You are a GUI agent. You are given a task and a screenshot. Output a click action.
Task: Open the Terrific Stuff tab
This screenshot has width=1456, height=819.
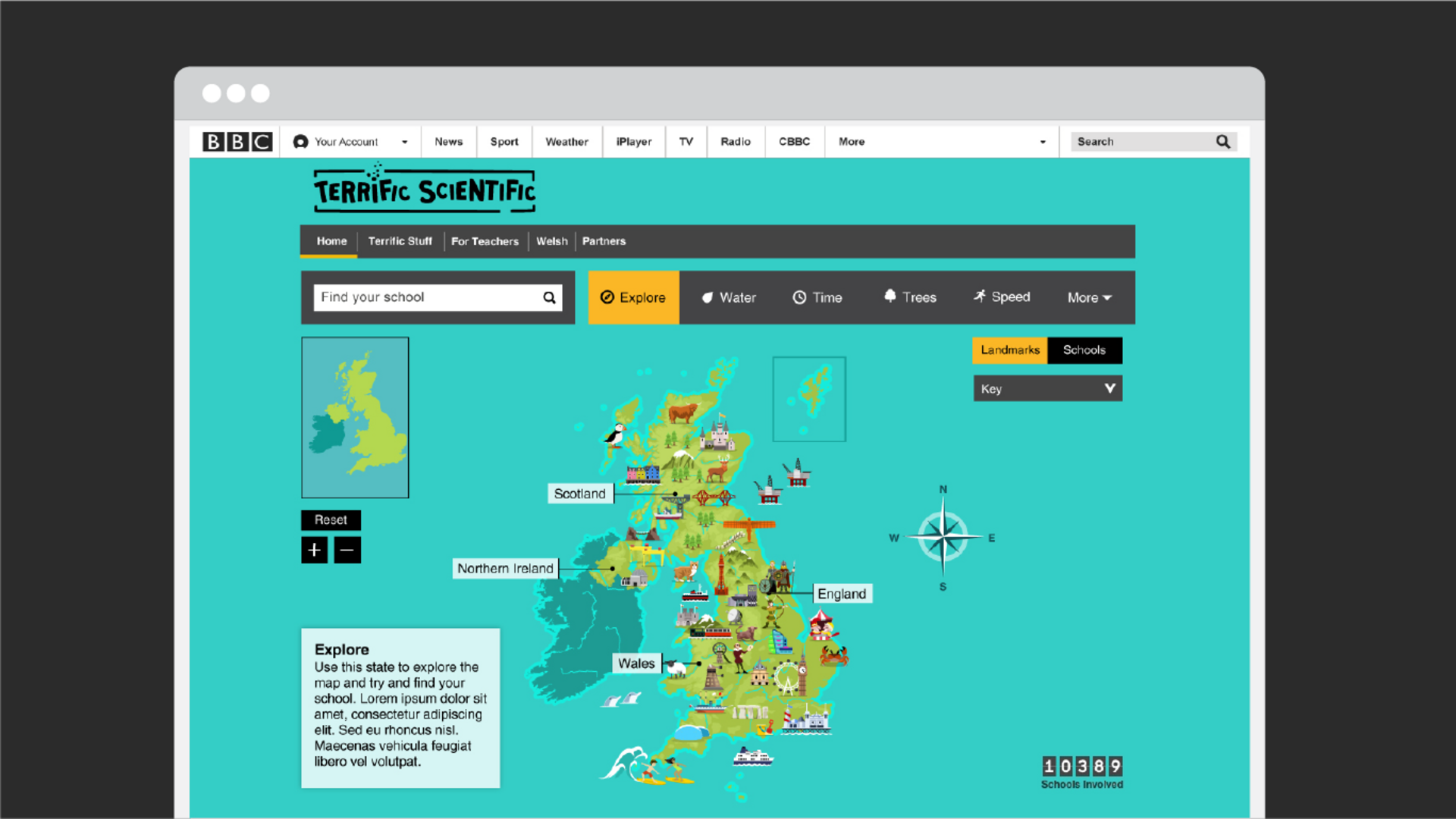[x=400, y=241]
